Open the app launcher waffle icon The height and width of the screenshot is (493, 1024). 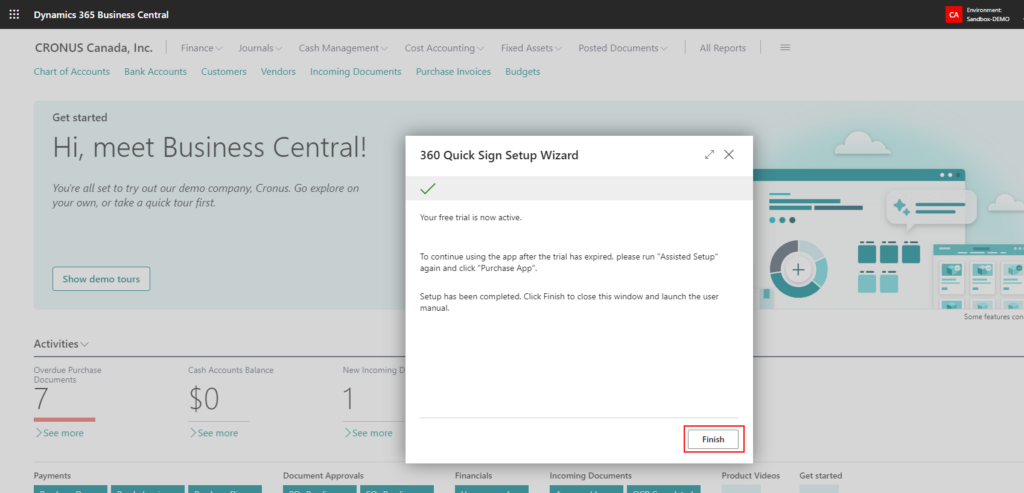(x=14, y=14)
